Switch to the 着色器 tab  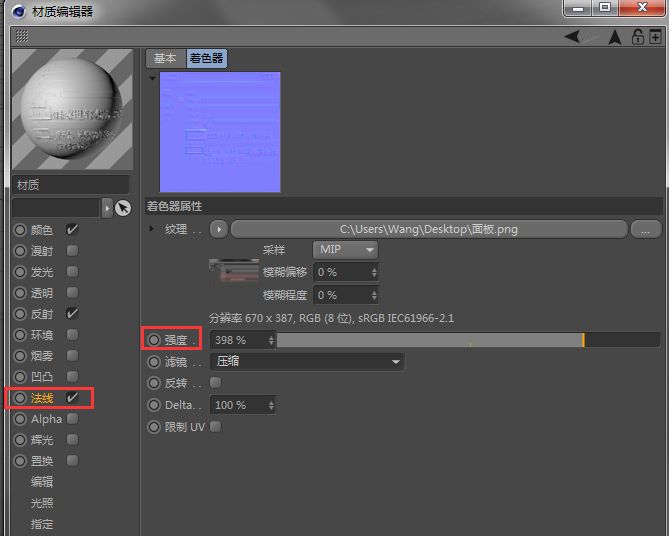click(207, 58)
